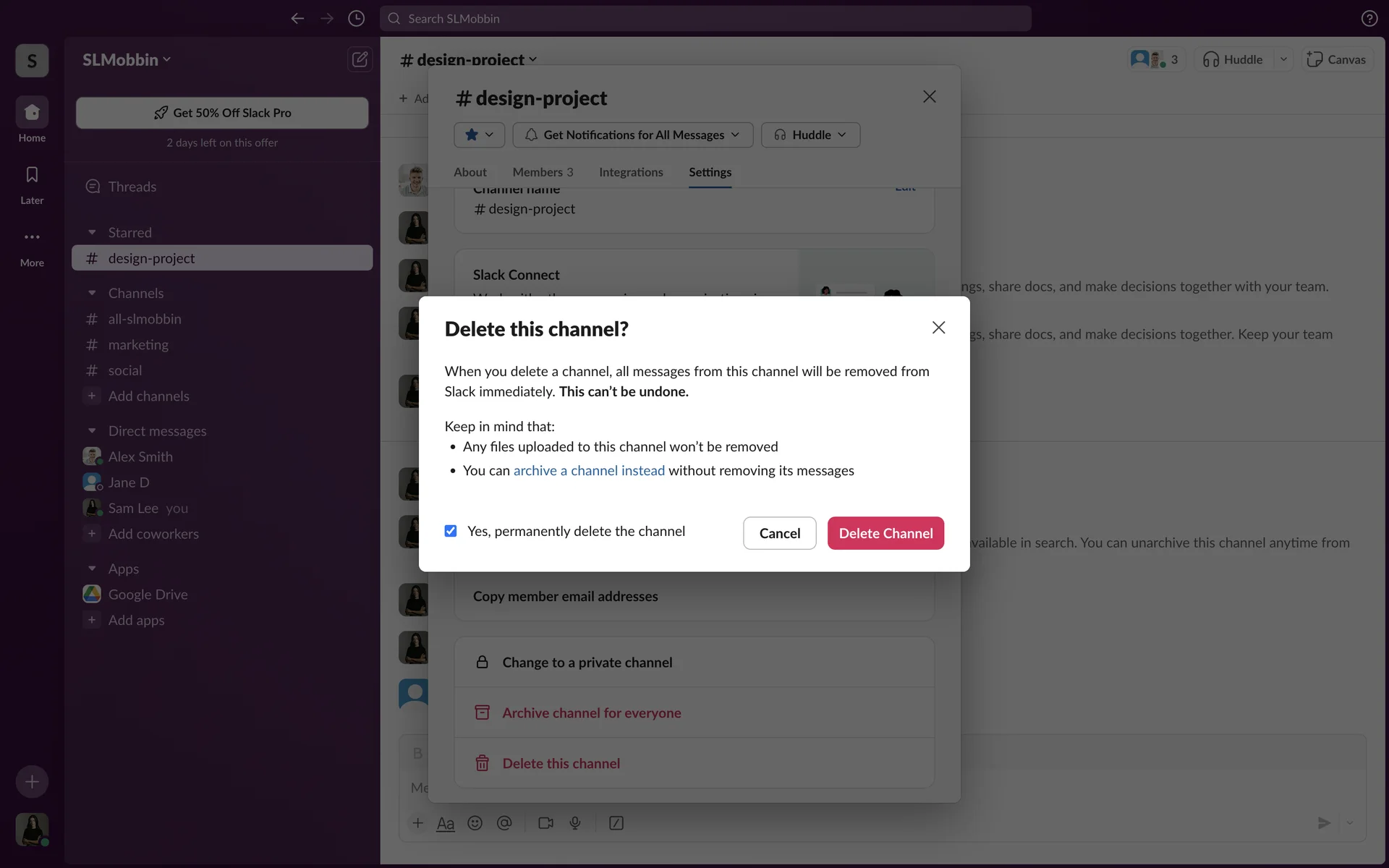Click the Home sidebar icon
The height and width of the screenshot is (868, 1389).
(32, 113)
